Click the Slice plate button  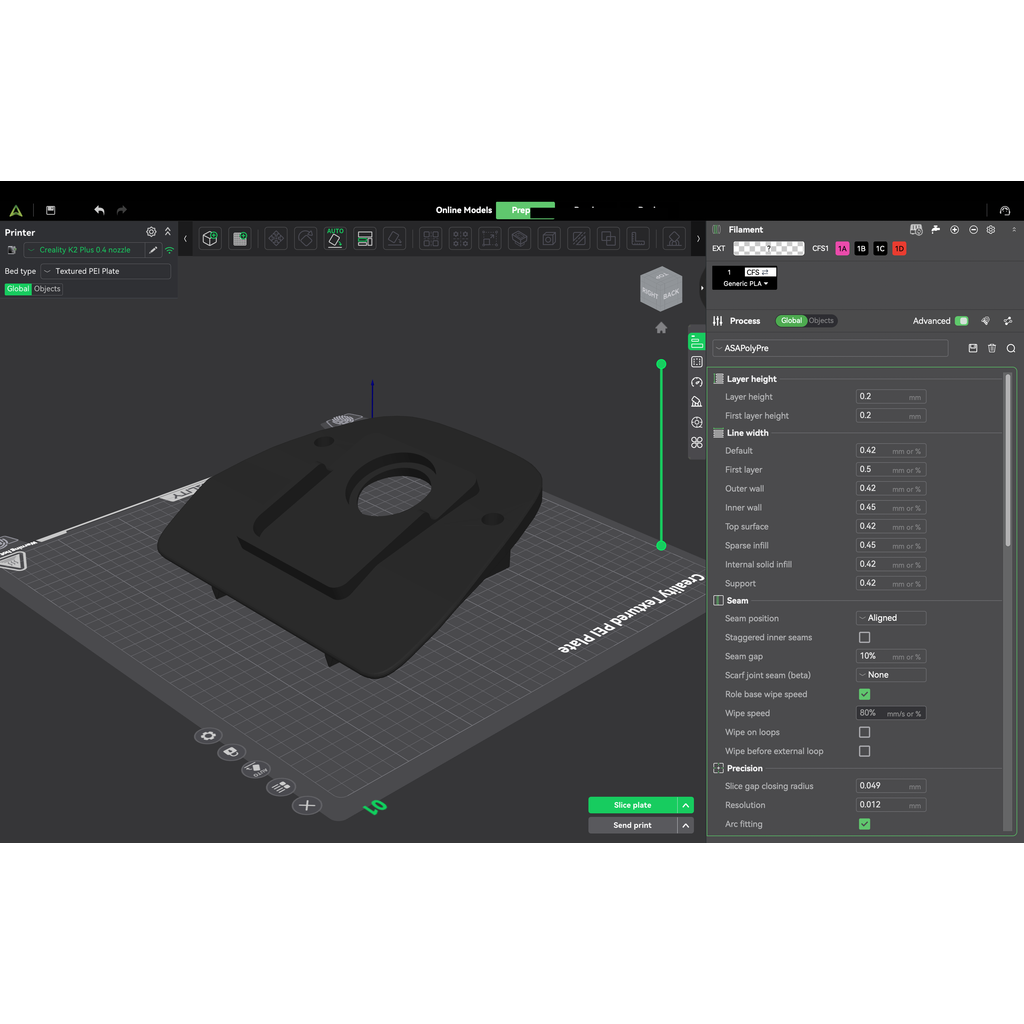pos(632,805)
